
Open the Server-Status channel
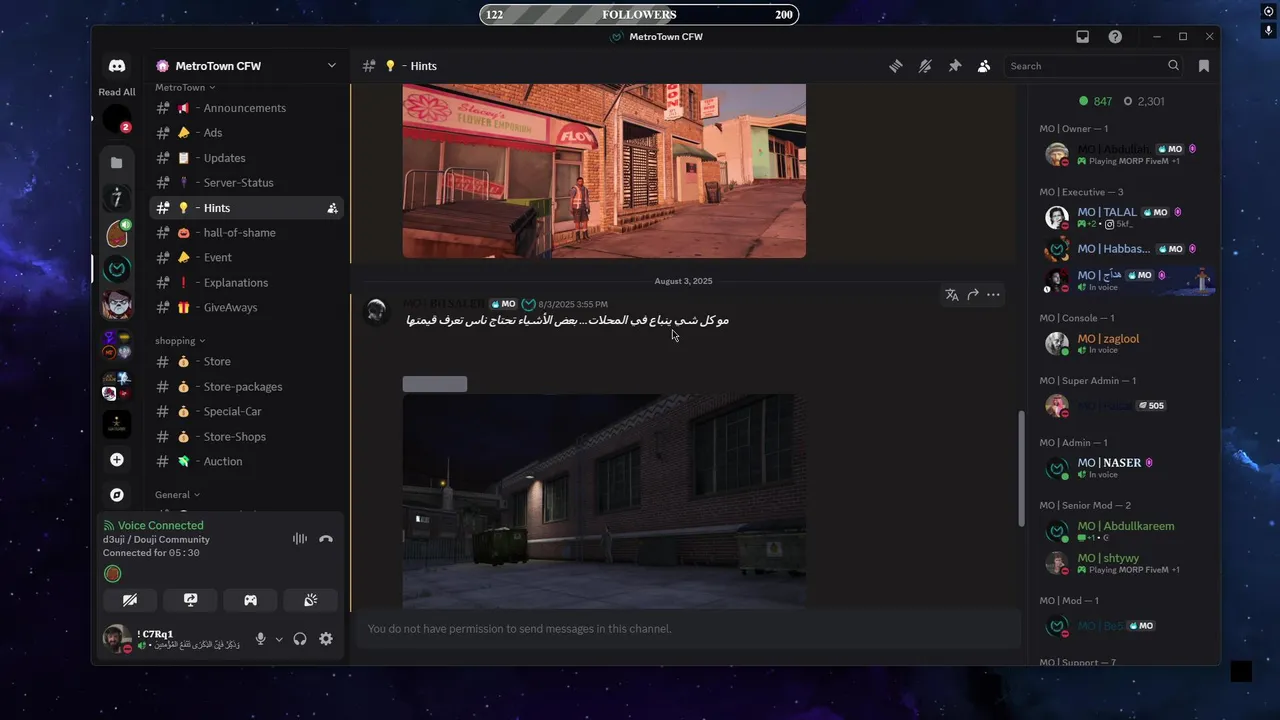point(246,183)
